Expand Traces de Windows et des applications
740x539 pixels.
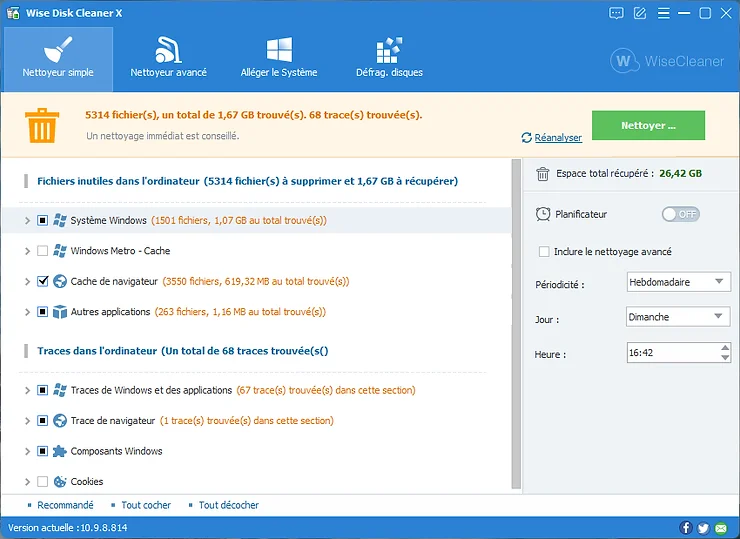pyautogui.click(x=27, y=390)
